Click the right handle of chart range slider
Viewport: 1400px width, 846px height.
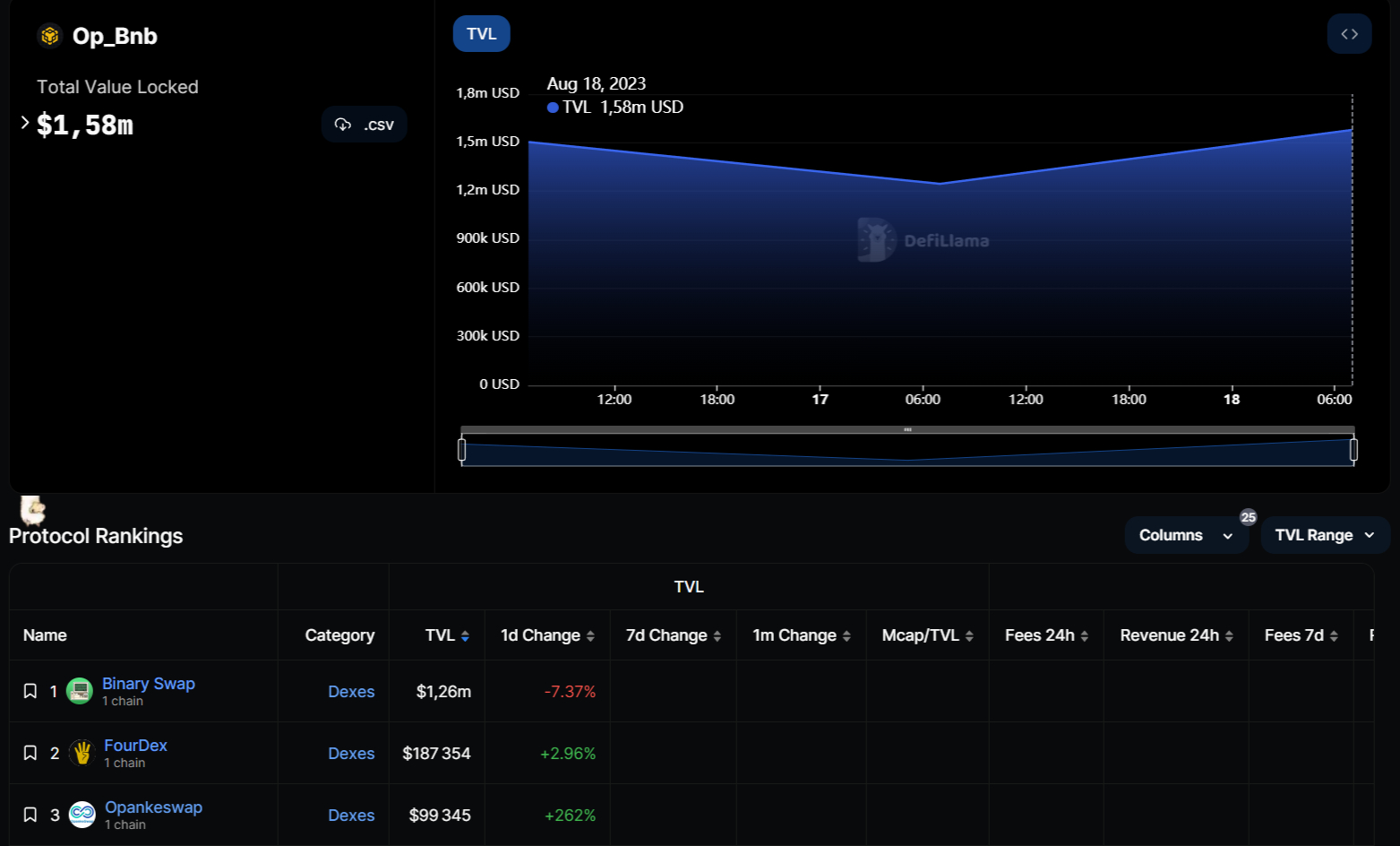tap(1353, 449)
